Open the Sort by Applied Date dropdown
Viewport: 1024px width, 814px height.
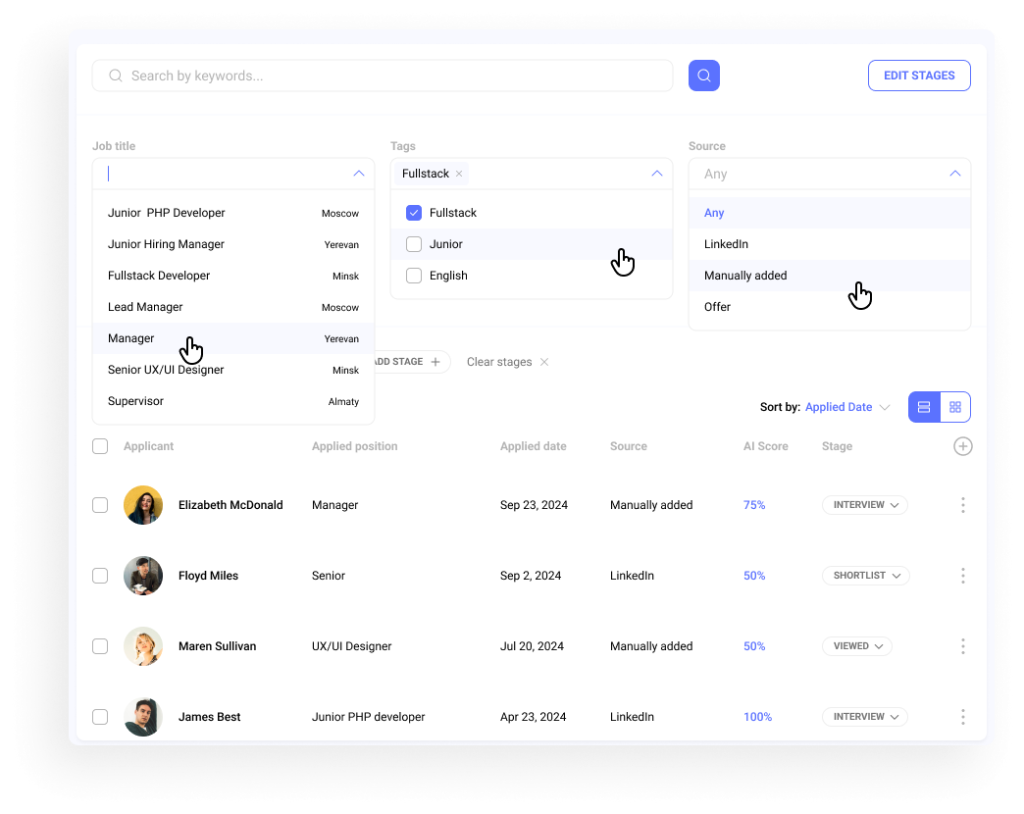840,407
